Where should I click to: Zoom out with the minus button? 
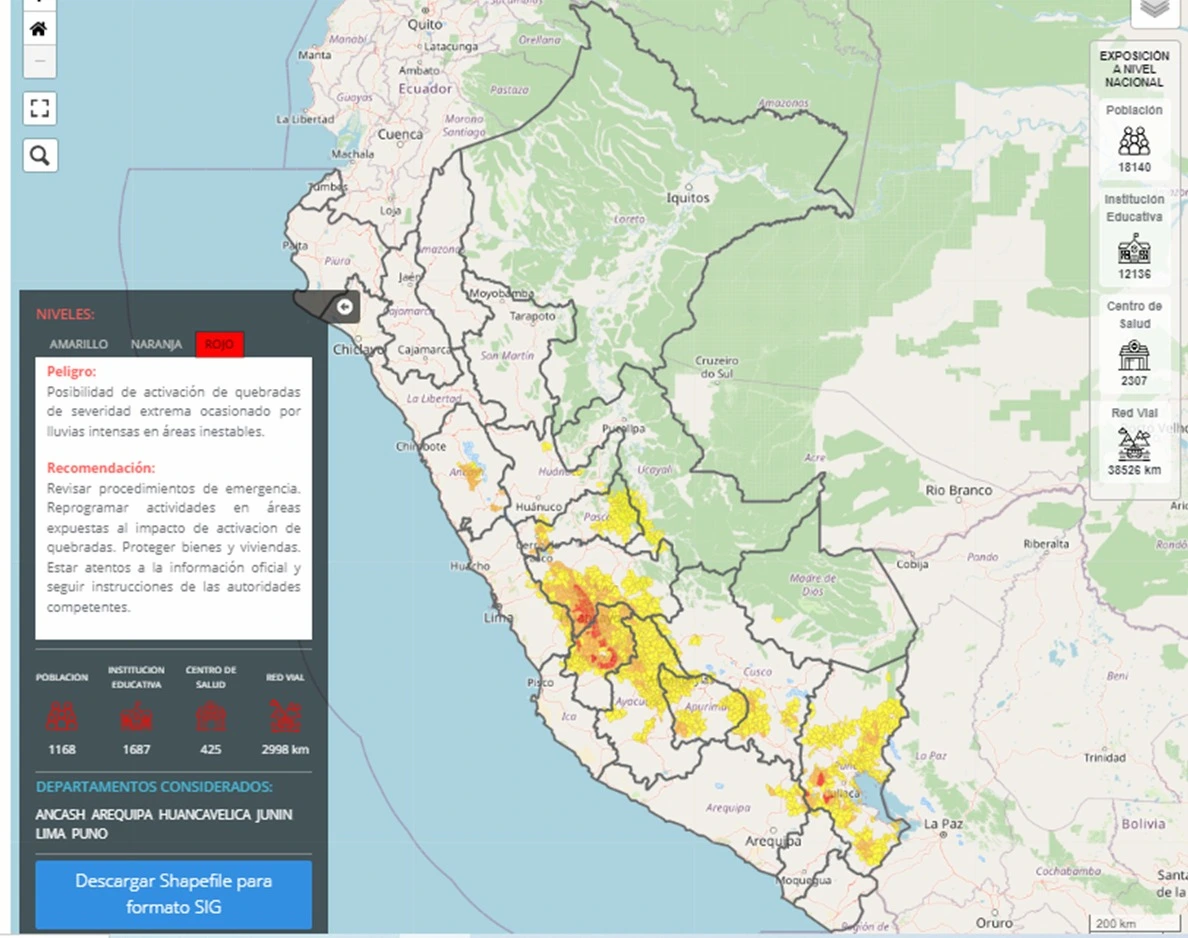point(39,62)
